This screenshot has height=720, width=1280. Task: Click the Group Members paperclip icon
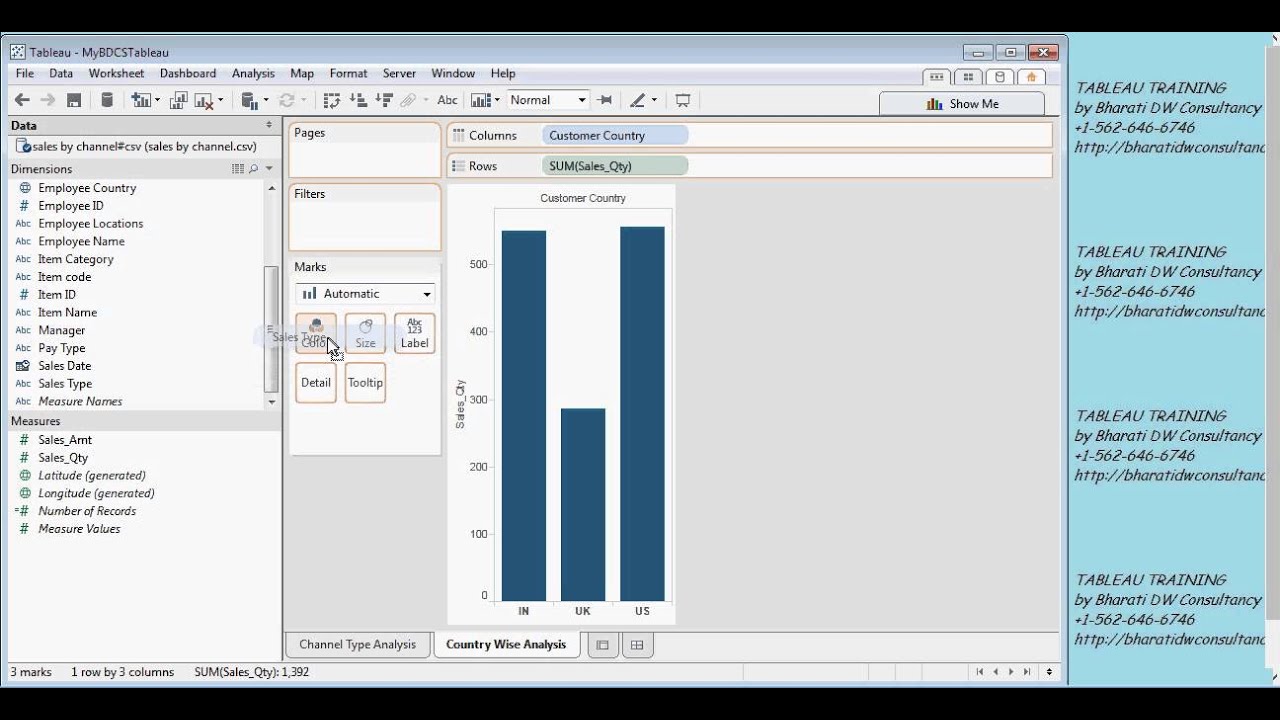pyautogui.click(x=408, y=100)
